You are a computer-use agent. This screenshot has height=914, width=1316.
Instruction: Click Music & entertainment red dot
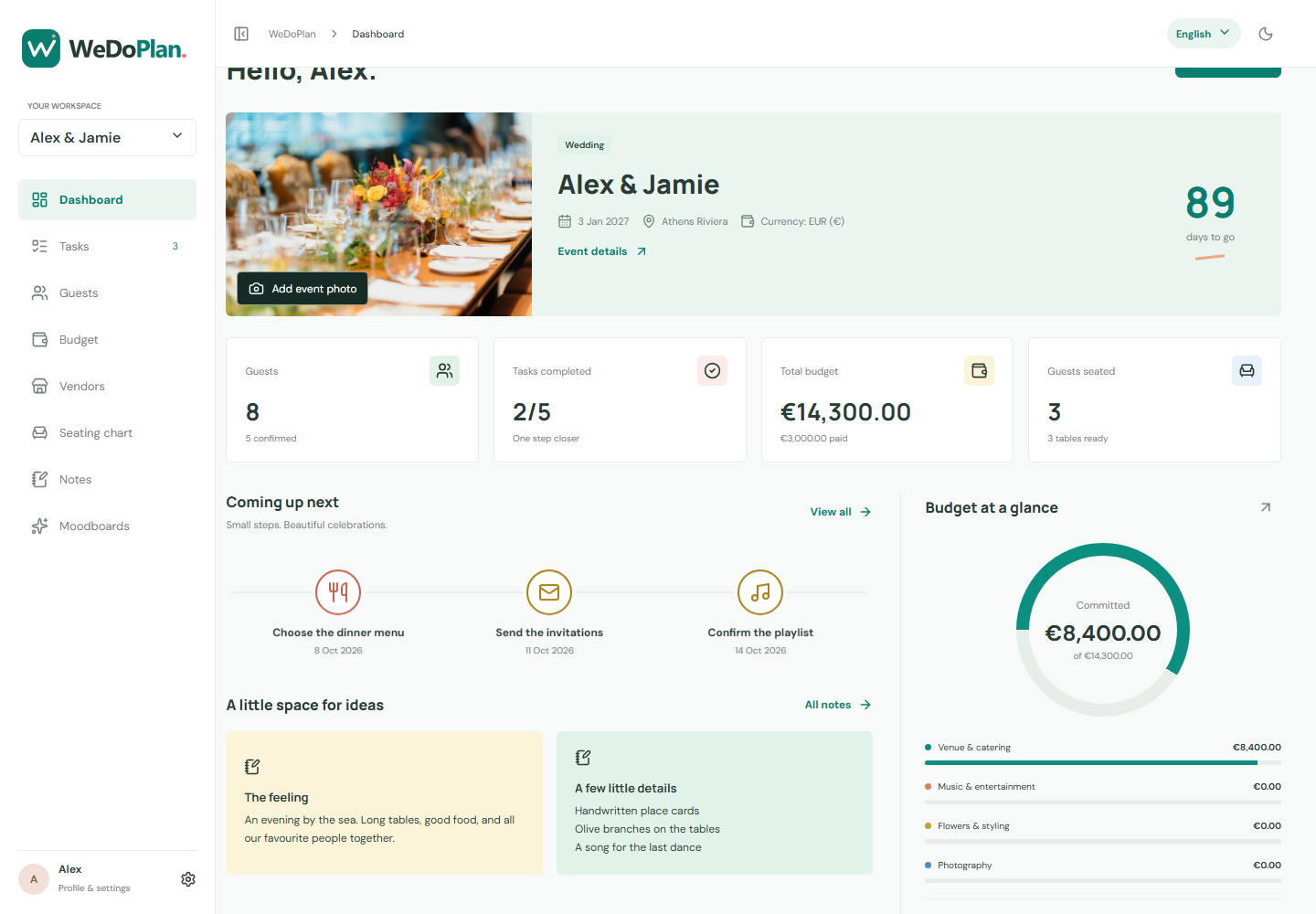click(929, 787)
